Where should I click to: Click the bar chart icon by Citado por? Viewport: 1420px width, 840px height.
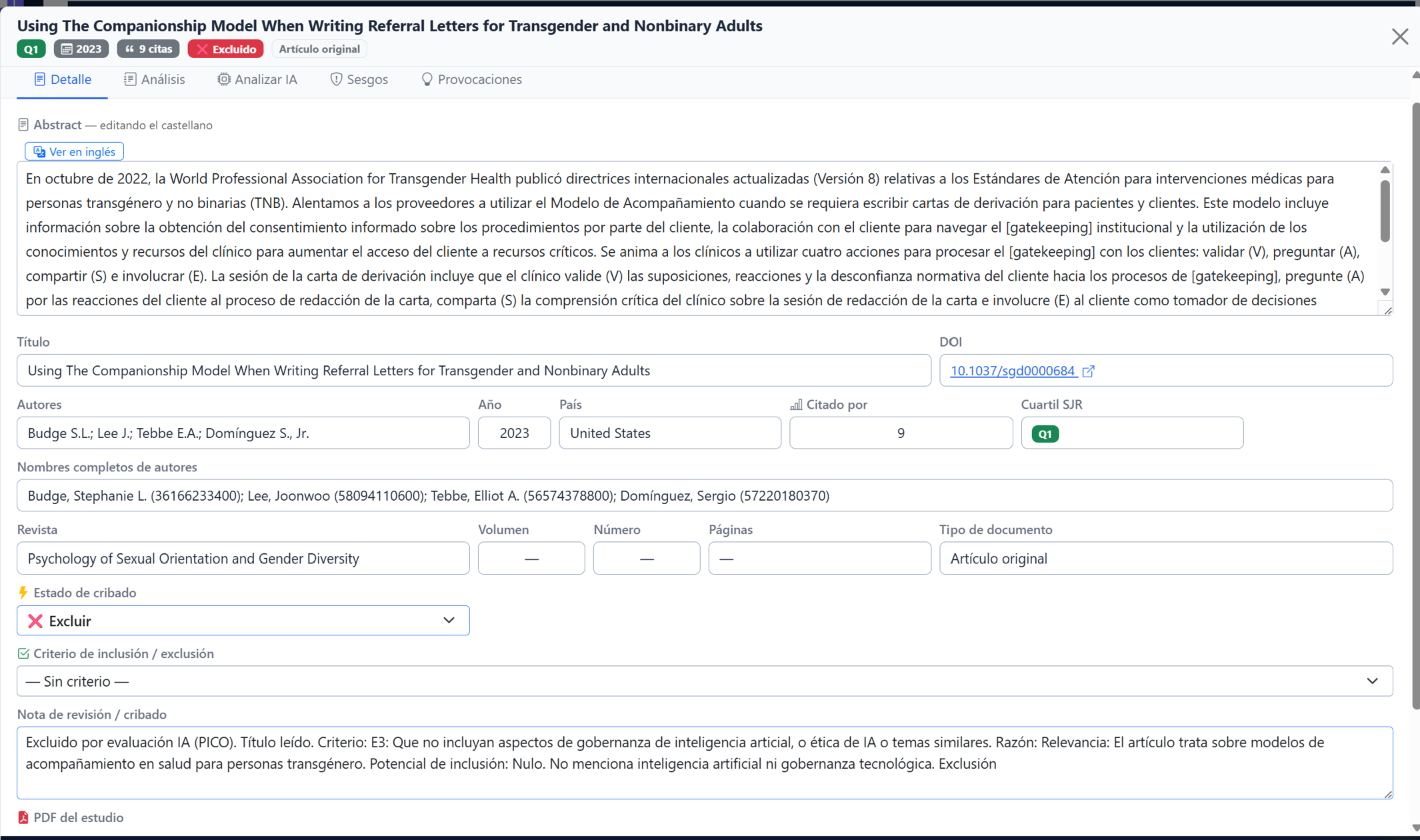click(796, 405)
